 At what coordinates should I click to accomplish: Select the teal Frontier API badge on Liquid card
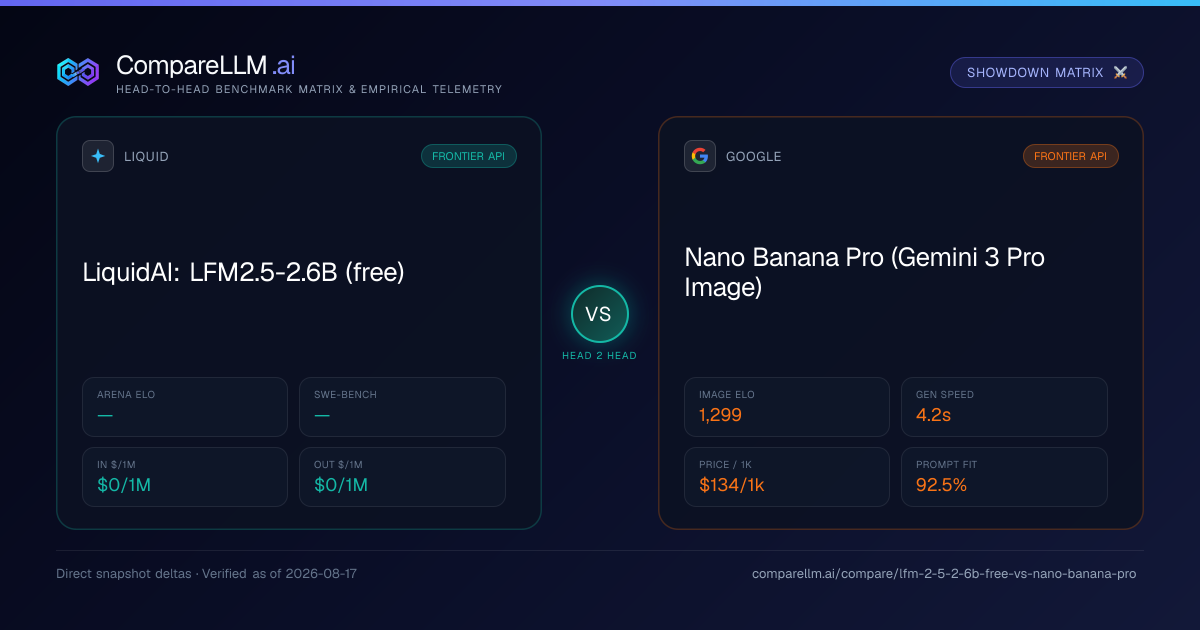pyautogui.click(x=469, y=156)
